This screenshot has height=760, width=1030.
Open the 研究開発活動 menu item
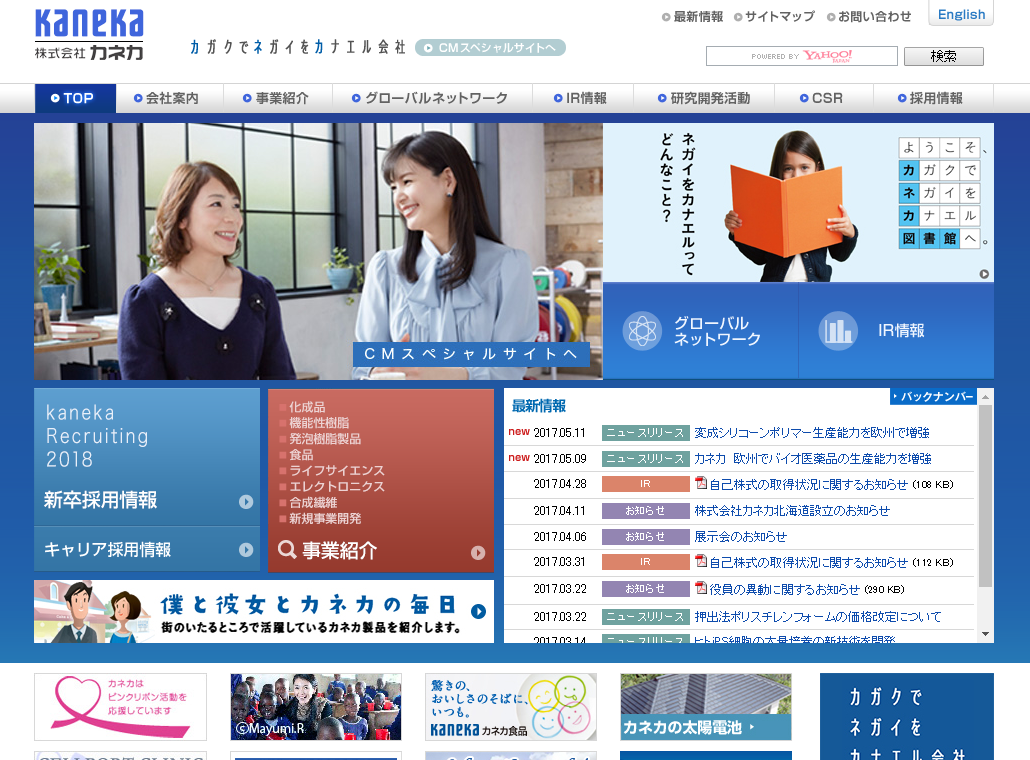pyautogui.click(x=704, y=99)
